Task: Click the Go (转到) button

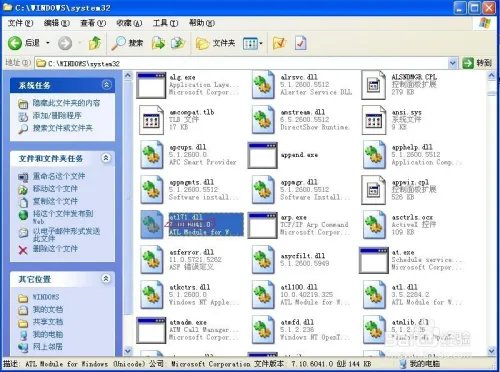Action: [477, 63]
